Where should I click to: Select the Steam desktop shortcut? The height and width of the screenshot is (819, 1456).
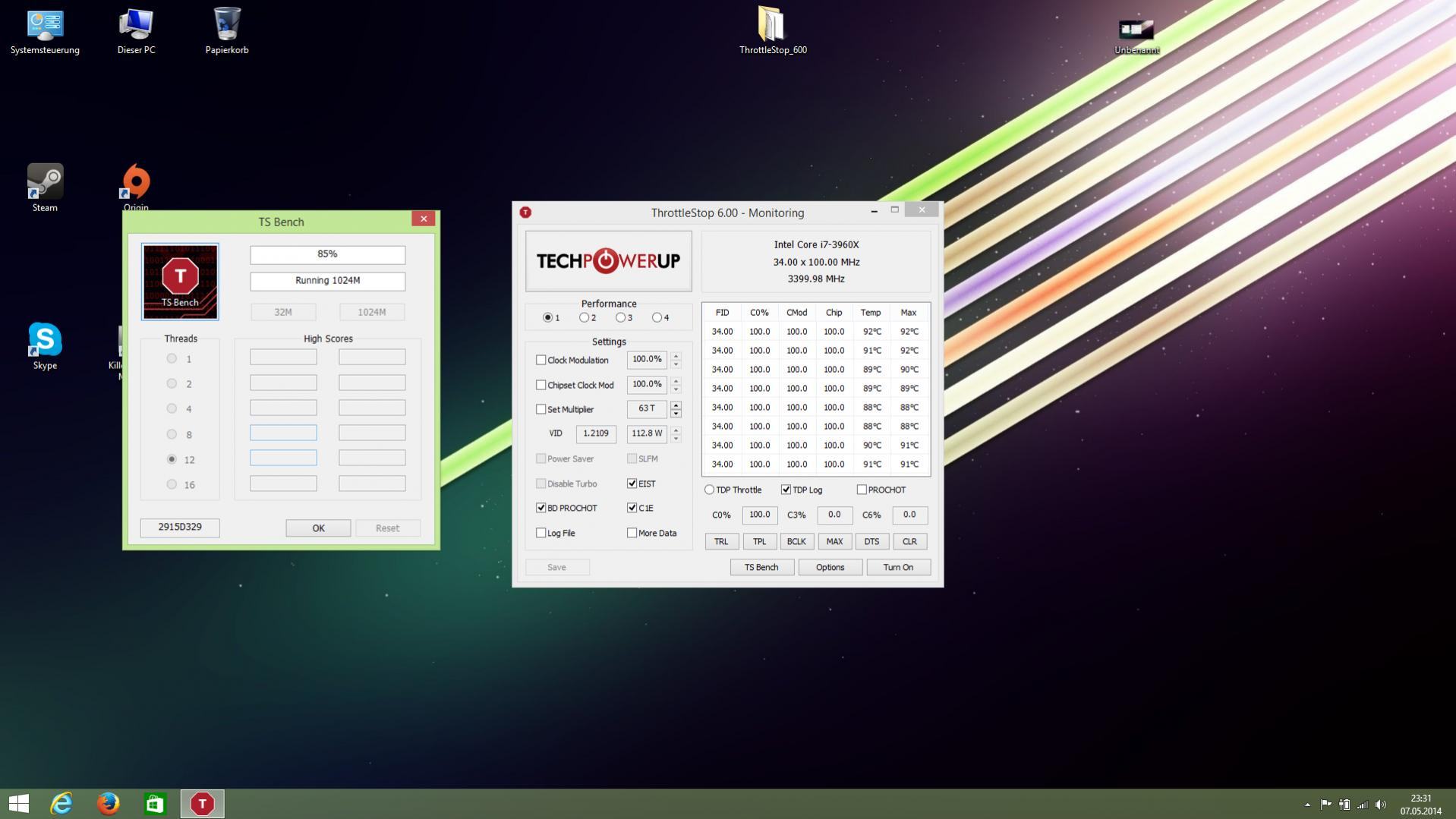tap(45, 188)
